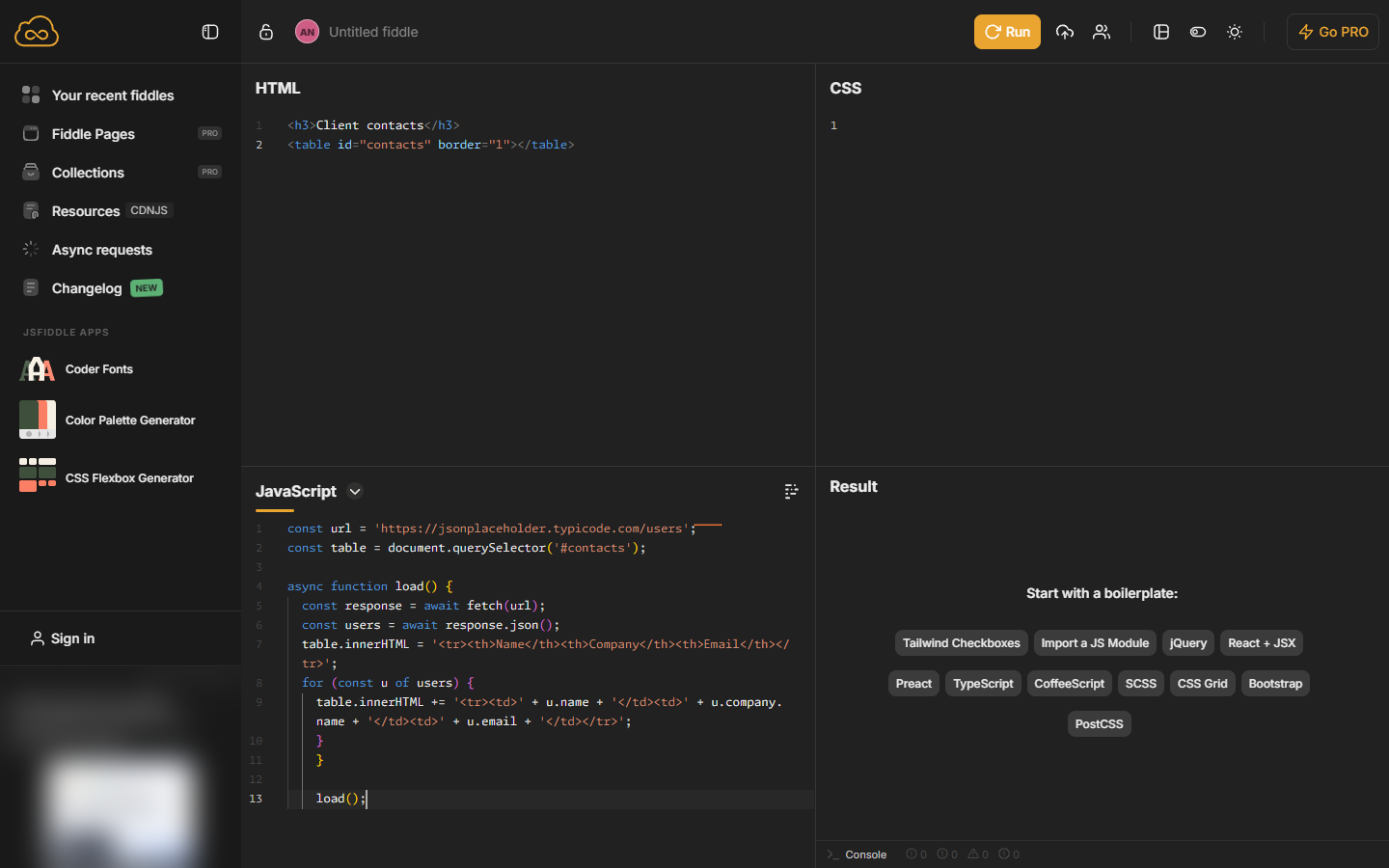Open Coder Fonts app

76,369
